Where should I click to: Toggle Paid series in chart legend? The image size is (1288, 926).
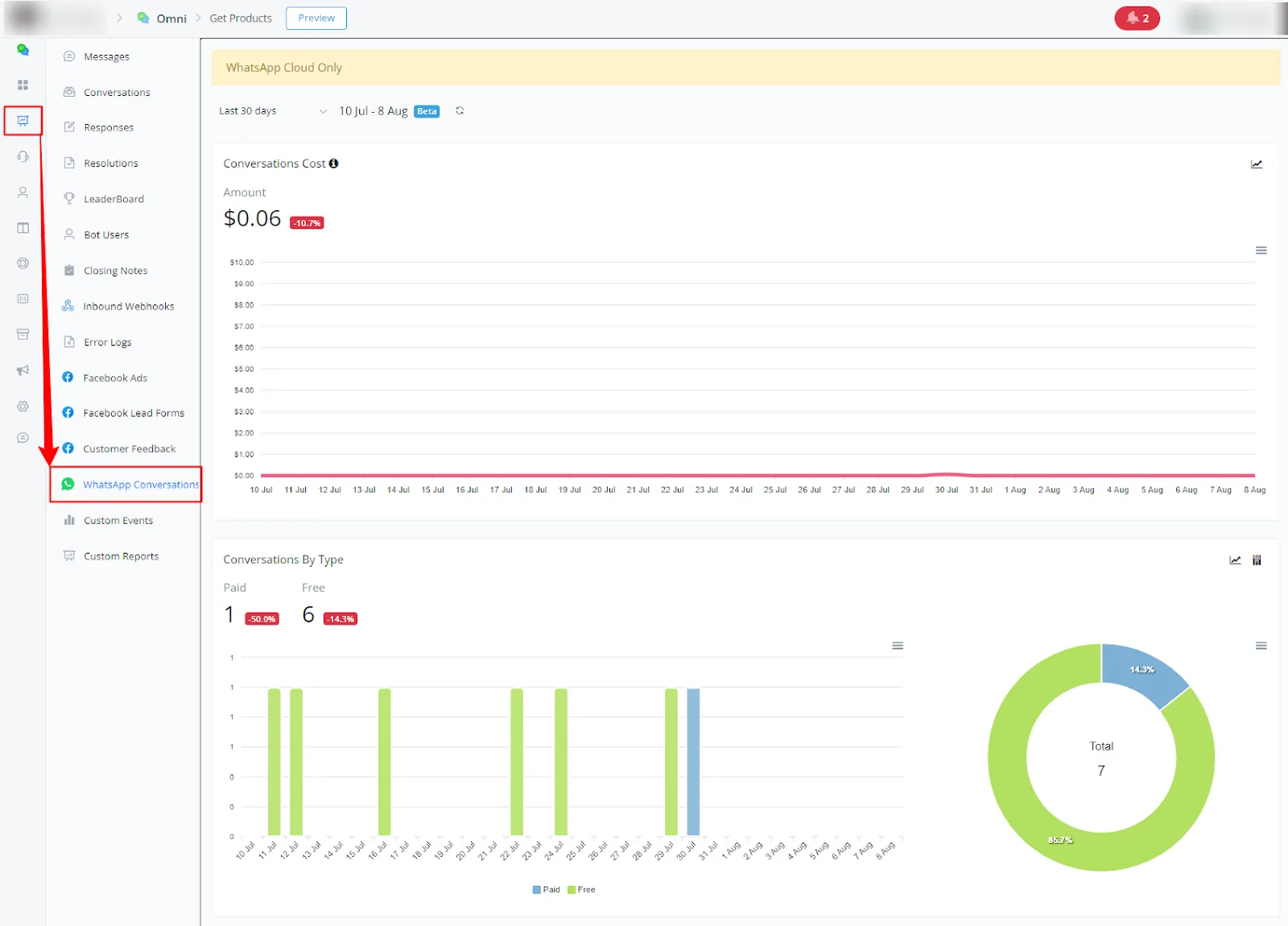[x=546, y=890]
